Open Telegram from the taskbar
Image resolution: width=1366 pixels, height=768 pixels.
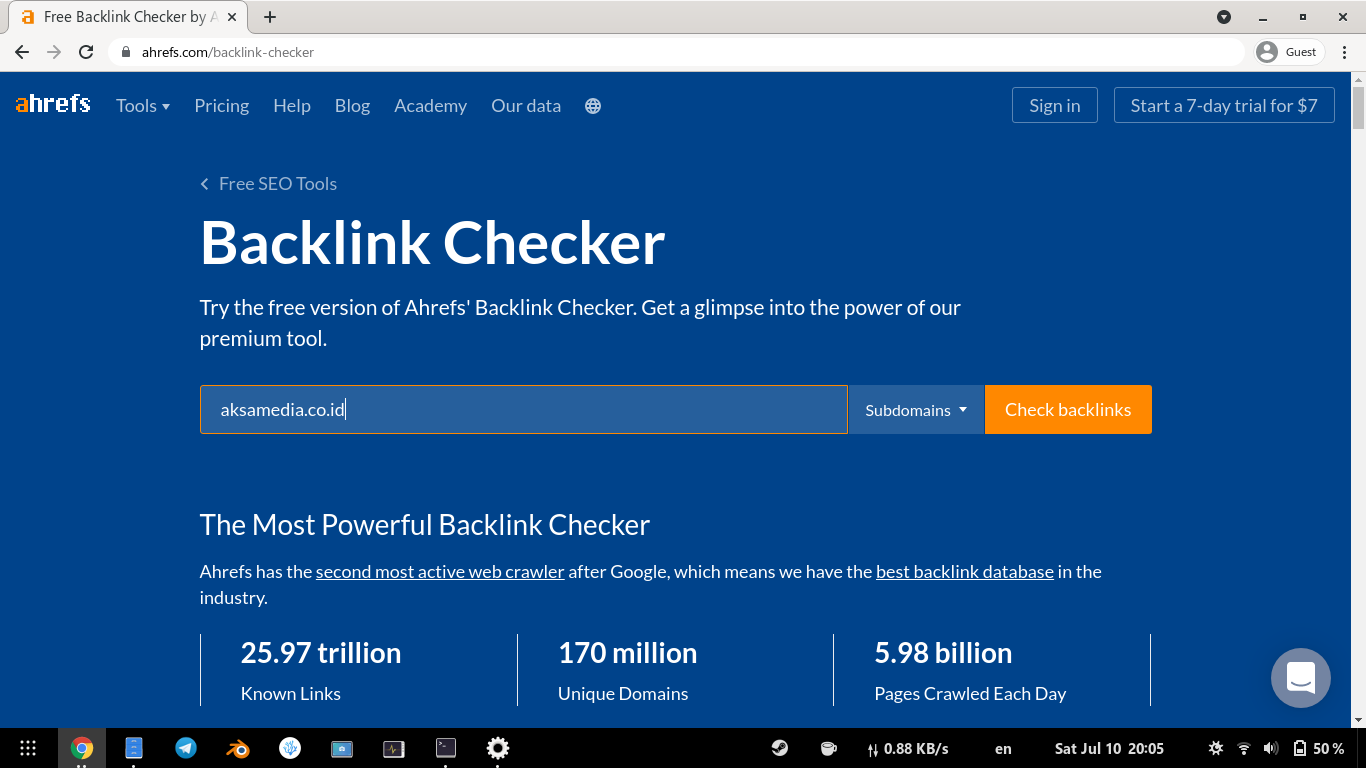[x=185, y=748]
